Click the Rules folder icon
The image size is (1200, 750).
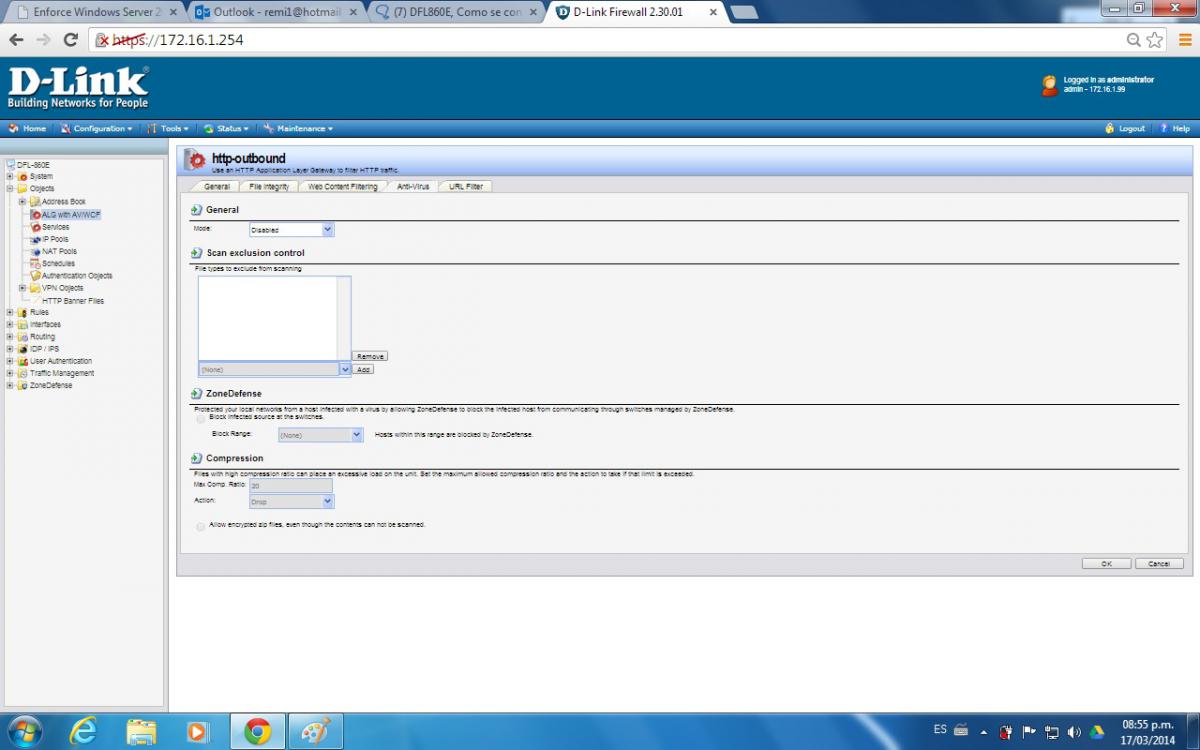[23, 312]
